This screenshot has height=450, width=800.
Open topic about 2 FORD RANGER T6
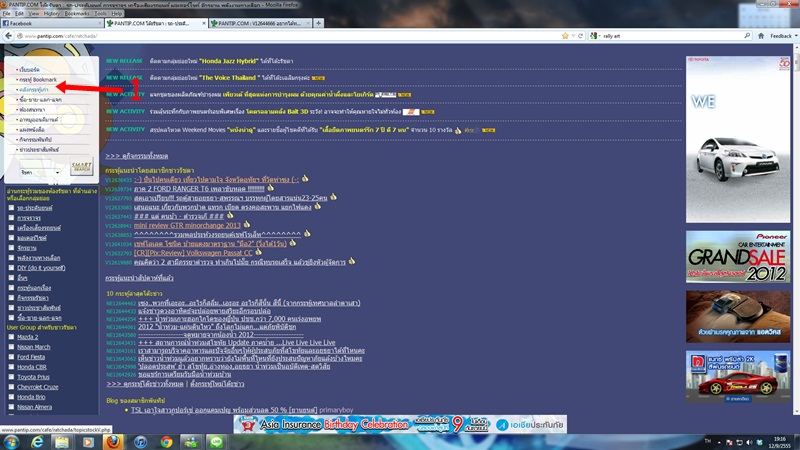(x=199, y=189)
